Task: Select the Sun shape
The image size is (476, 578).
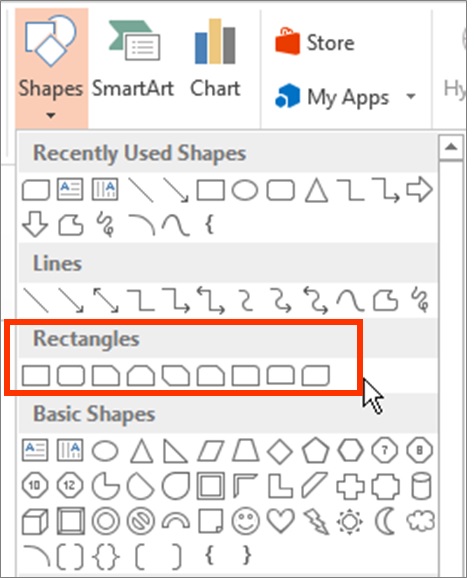Action: (350, 521)
